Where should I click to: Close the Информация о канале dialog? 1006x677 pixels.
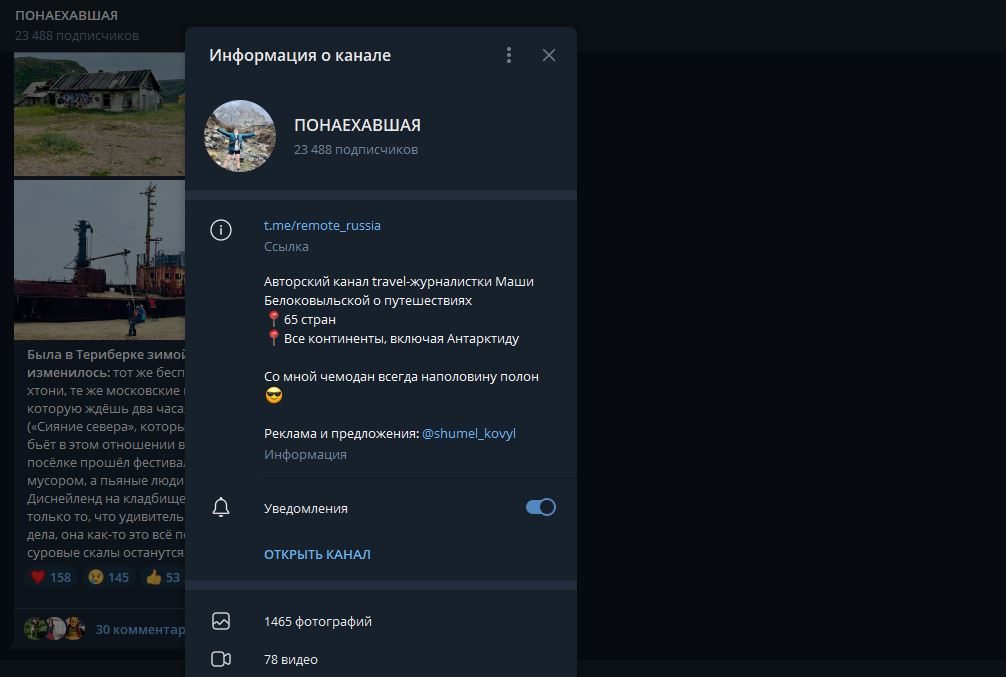[x=548, y=55]
